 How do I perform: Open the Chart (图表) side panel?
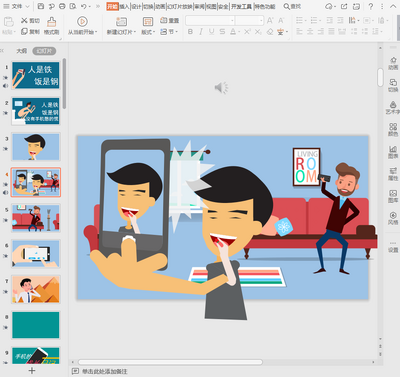tap(393, 152)
